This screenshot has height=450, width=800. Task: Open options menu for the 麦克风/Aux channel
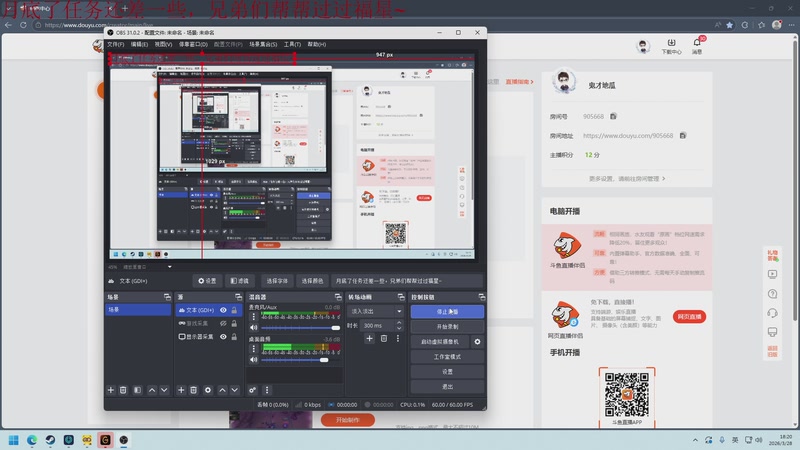(x=254, y=317)
